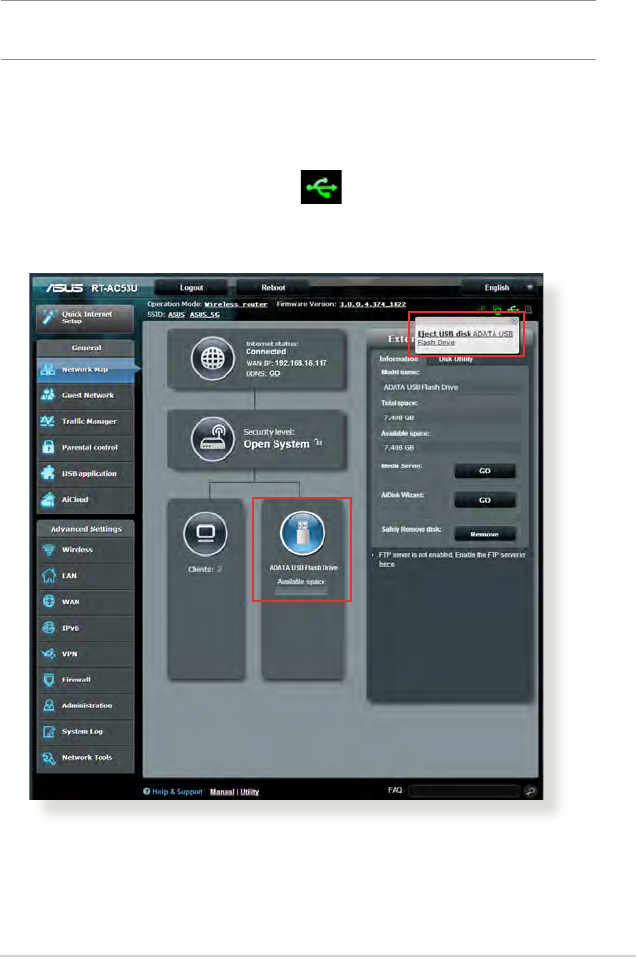The height and width of the screenshot is (957, 636).
Task: Open the English language dropdown
Action: point(500,287)
